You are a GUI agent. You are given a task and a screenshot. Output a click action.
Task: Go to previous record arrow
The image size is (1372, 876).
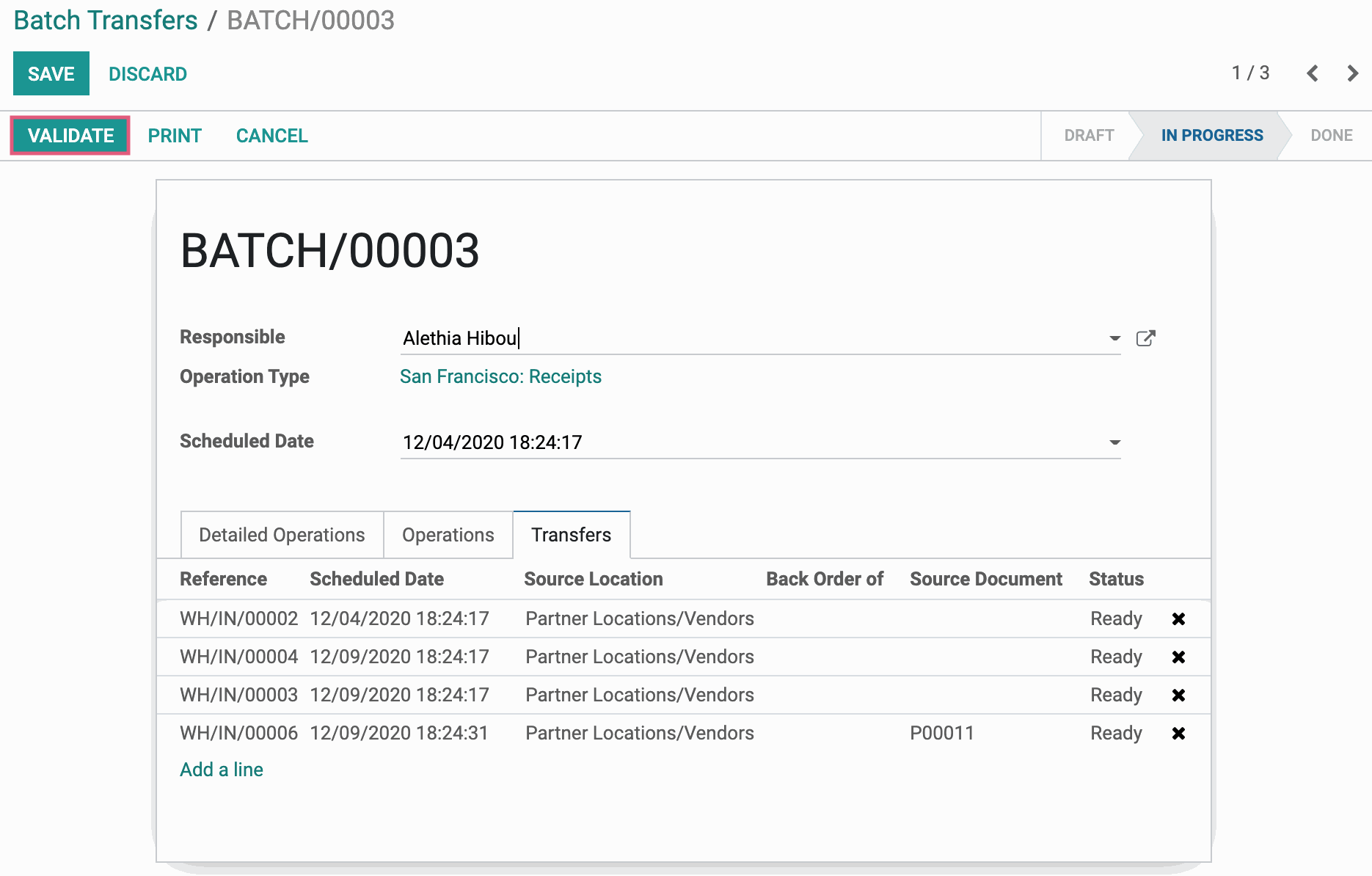coord(1313,73)
